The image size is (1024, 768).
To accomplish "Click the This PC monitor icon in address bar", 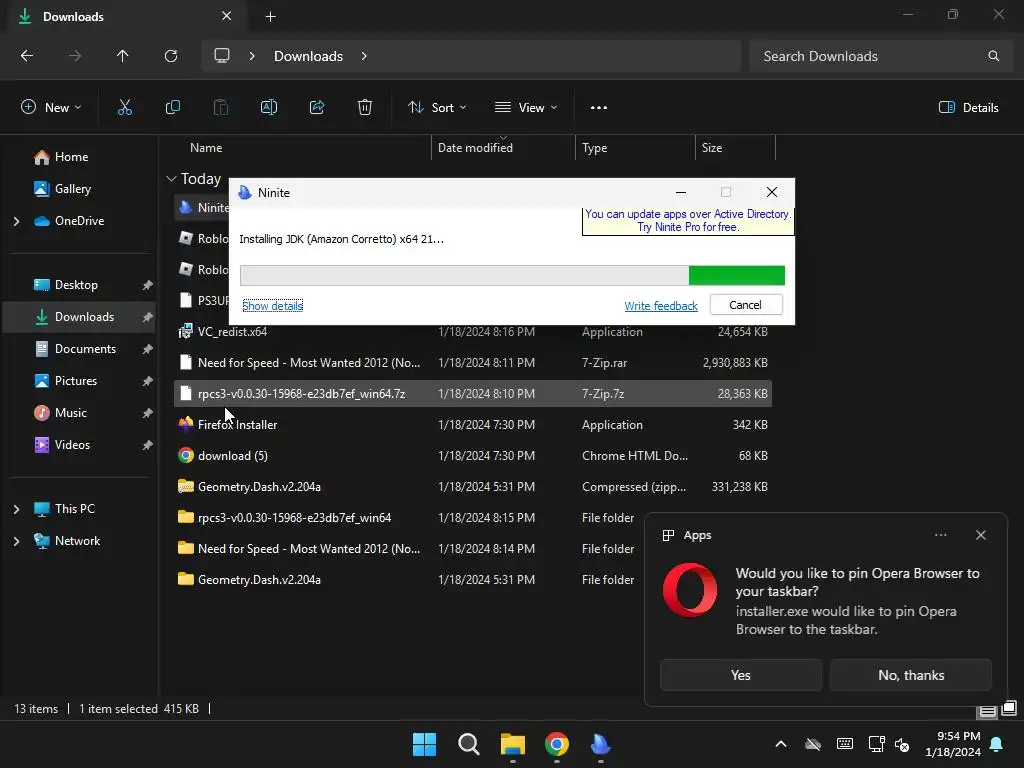I will click(x=222, y=56).
